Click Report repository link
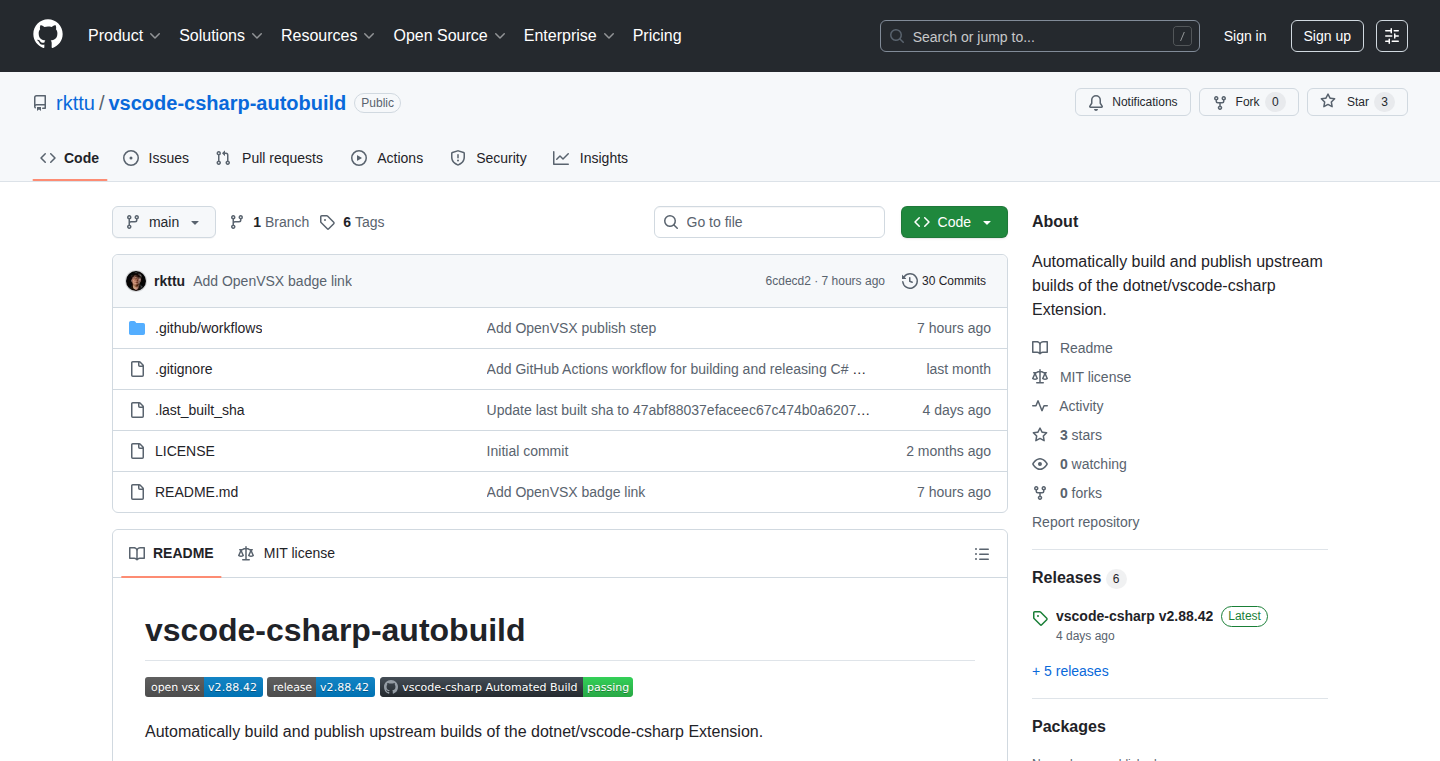The width and height of the screenshot is (1440, 761). pyautogui.click(x=1085, y=522)
